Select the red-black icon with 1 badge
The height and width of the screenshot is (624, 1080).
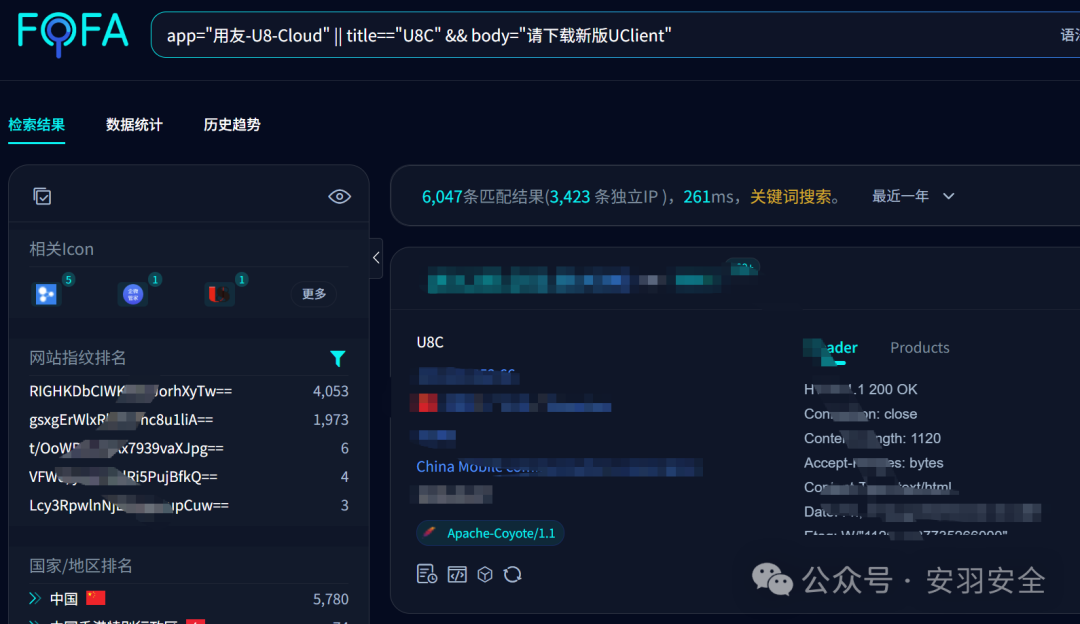point(219,294)
